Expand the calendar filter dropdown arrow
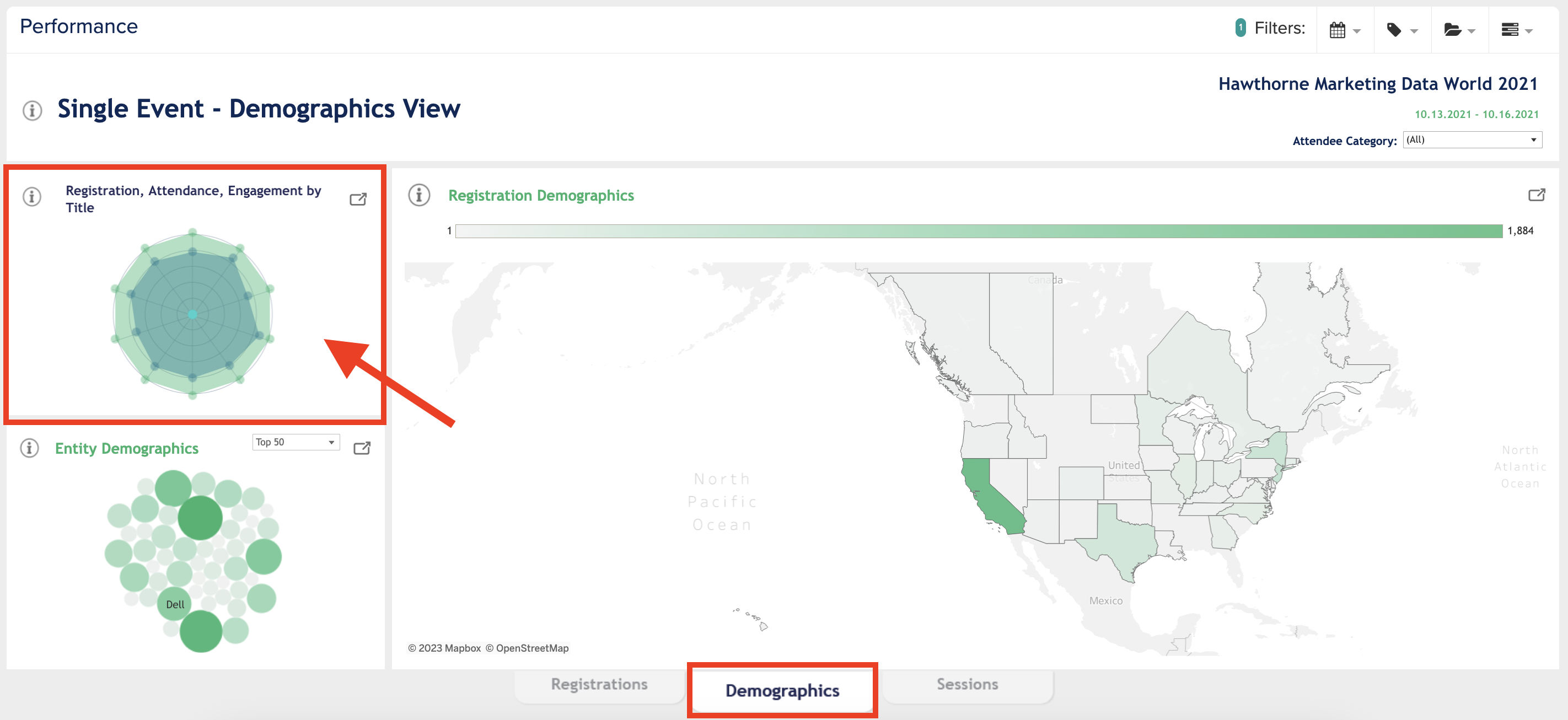The image size is (1568, 720). (x=1357, y=31)
